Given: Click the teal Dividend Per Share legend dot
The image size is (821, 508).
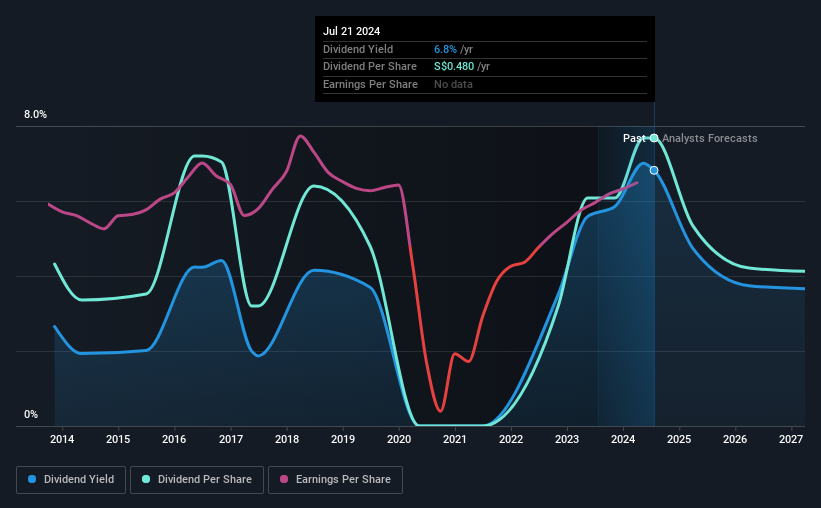Looking at the screenshot, I should tap(146, 479).
